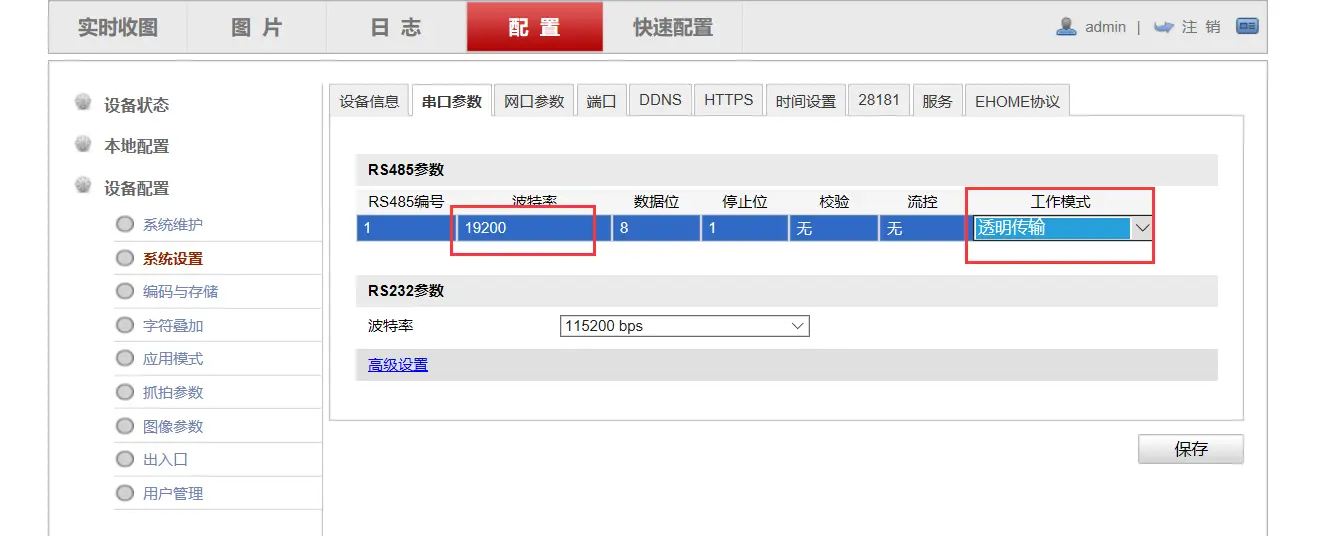Viewport: 1320px width, 536px height.
Task: Select the radio bullet for 编码与存储
Action: 125,291
